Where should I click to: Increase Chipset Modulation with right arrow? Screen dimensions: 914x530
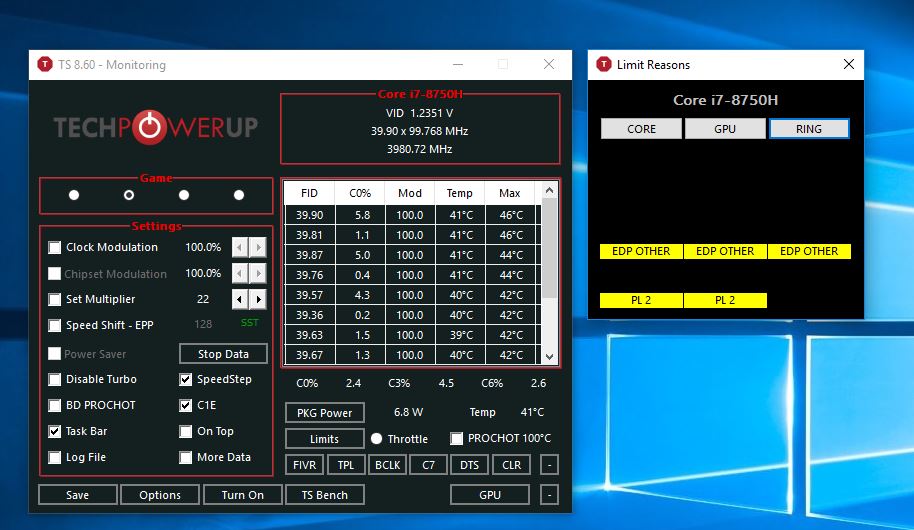(x=258, y=273)
